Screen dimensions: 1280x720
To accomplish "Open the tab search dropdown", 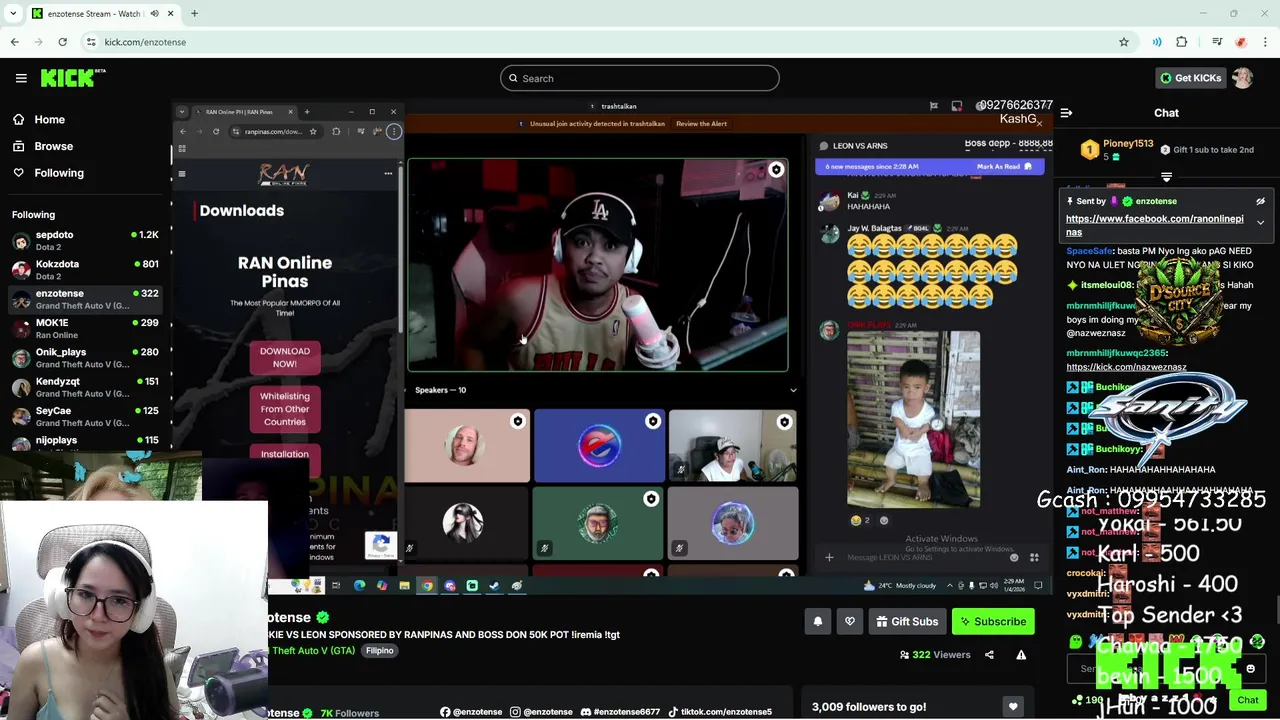I will (13, 14).
